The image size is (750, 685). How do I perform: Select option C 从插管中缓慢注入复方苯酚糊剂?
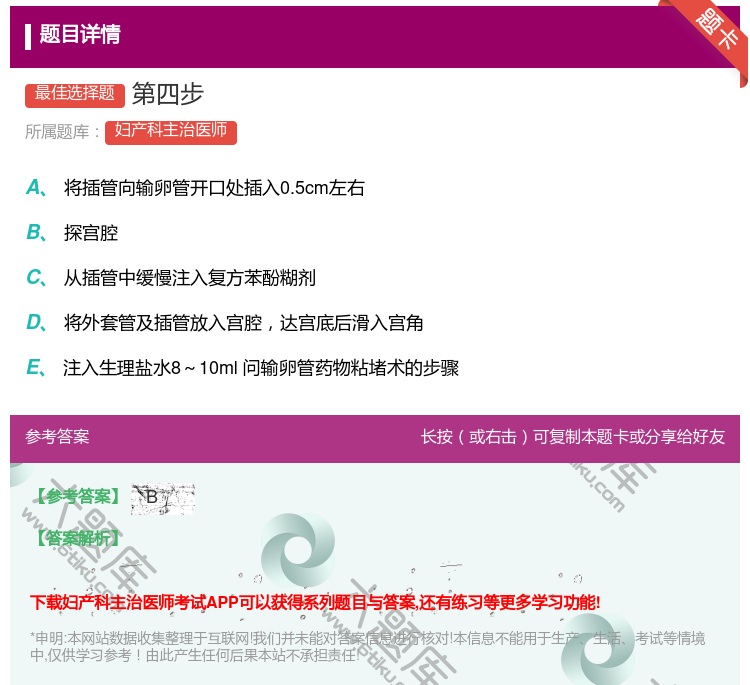tap(189, 278)
